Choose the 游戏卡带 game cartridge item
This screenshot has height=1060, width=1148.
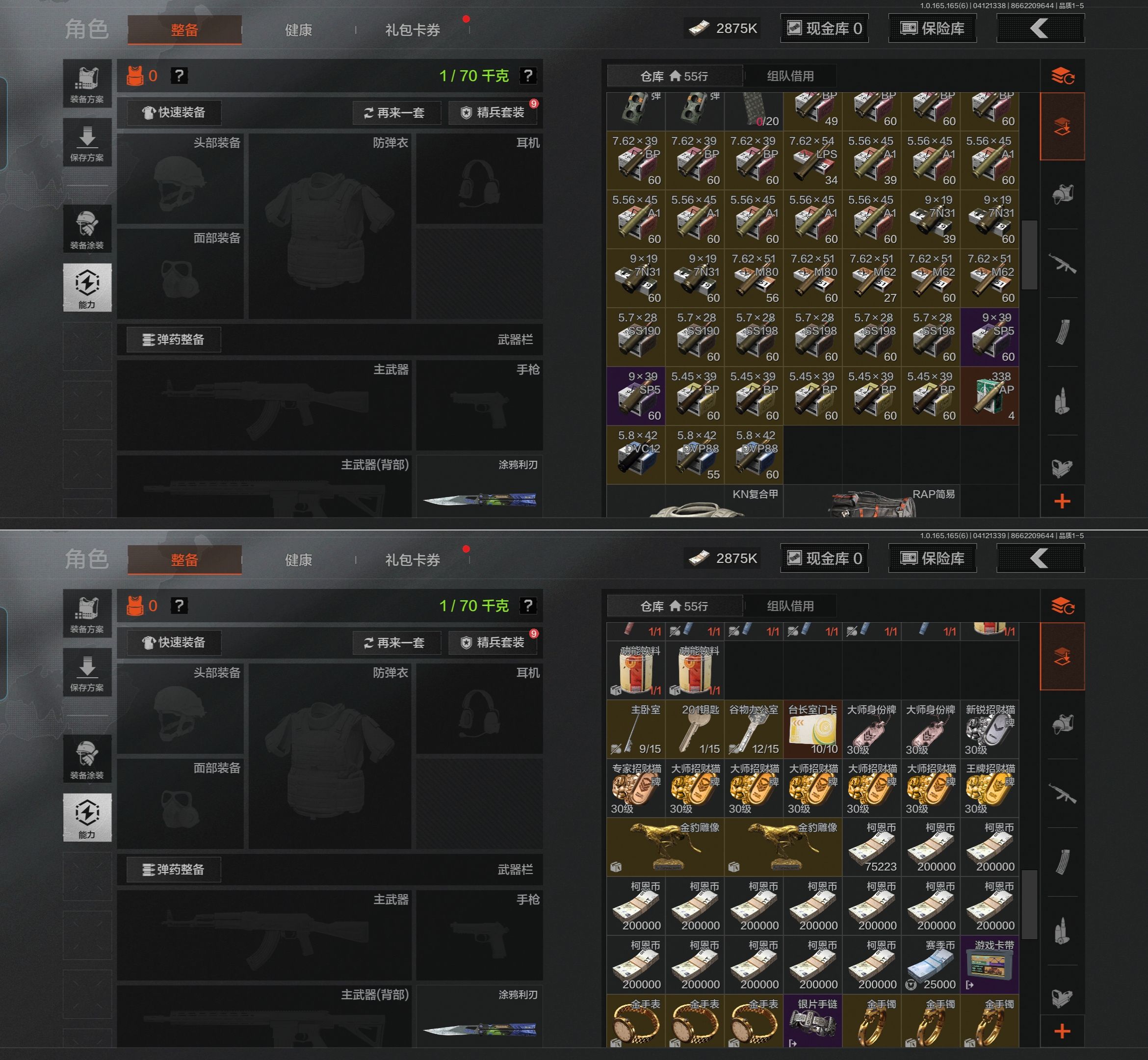point(989,965)
